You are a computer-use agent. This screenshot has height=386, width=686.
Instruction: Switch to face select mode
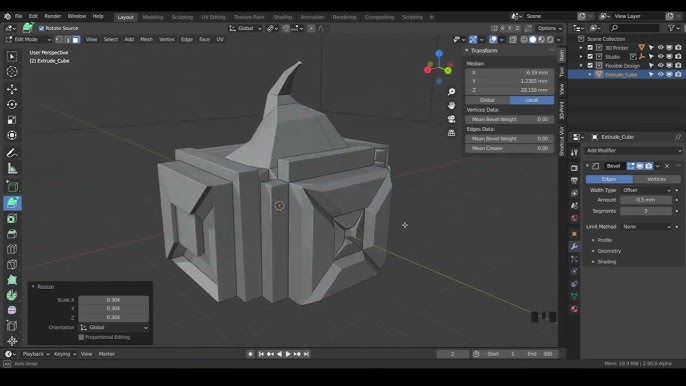(76, 39)
